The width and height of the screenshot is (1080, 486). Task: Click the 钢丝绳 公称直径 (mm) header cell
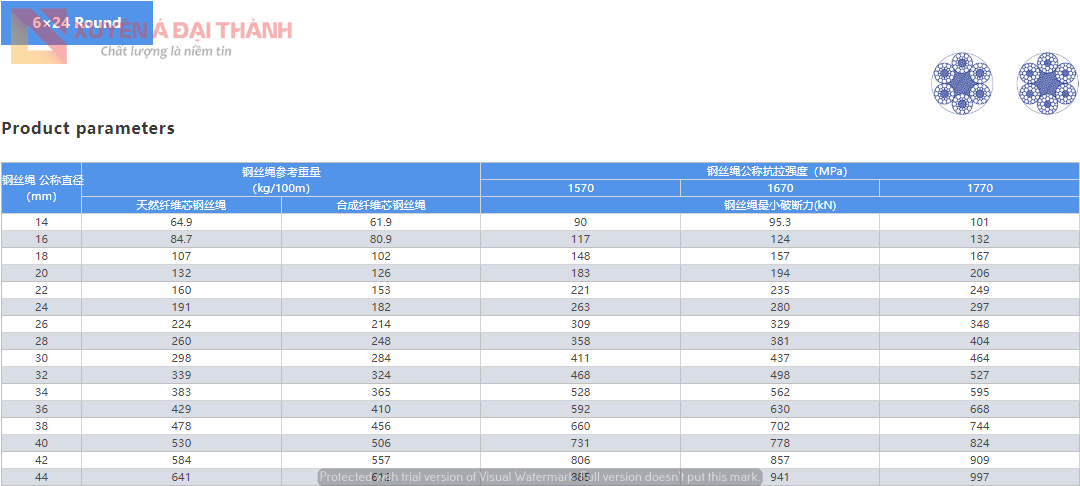click(42, 188)
